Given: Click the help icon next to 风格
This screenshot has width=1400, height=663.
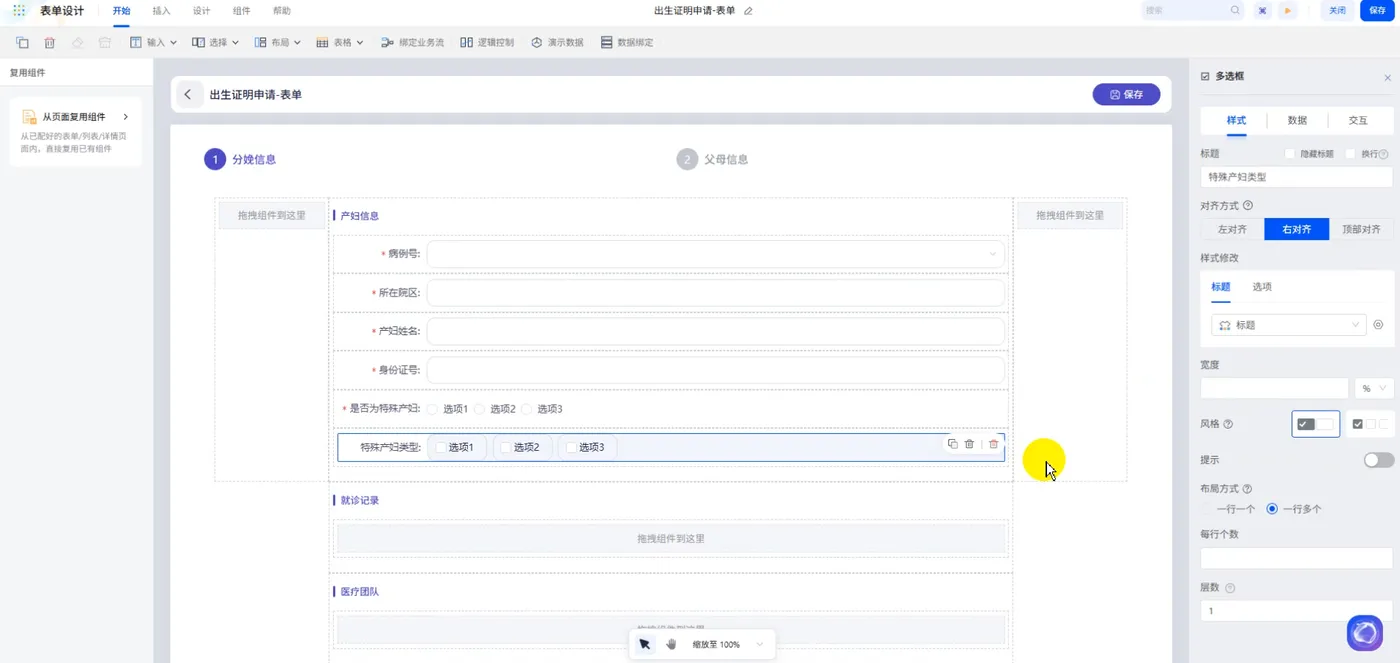Looking at the screenshot, I should pyautogui.click(x=1228, y=424).
